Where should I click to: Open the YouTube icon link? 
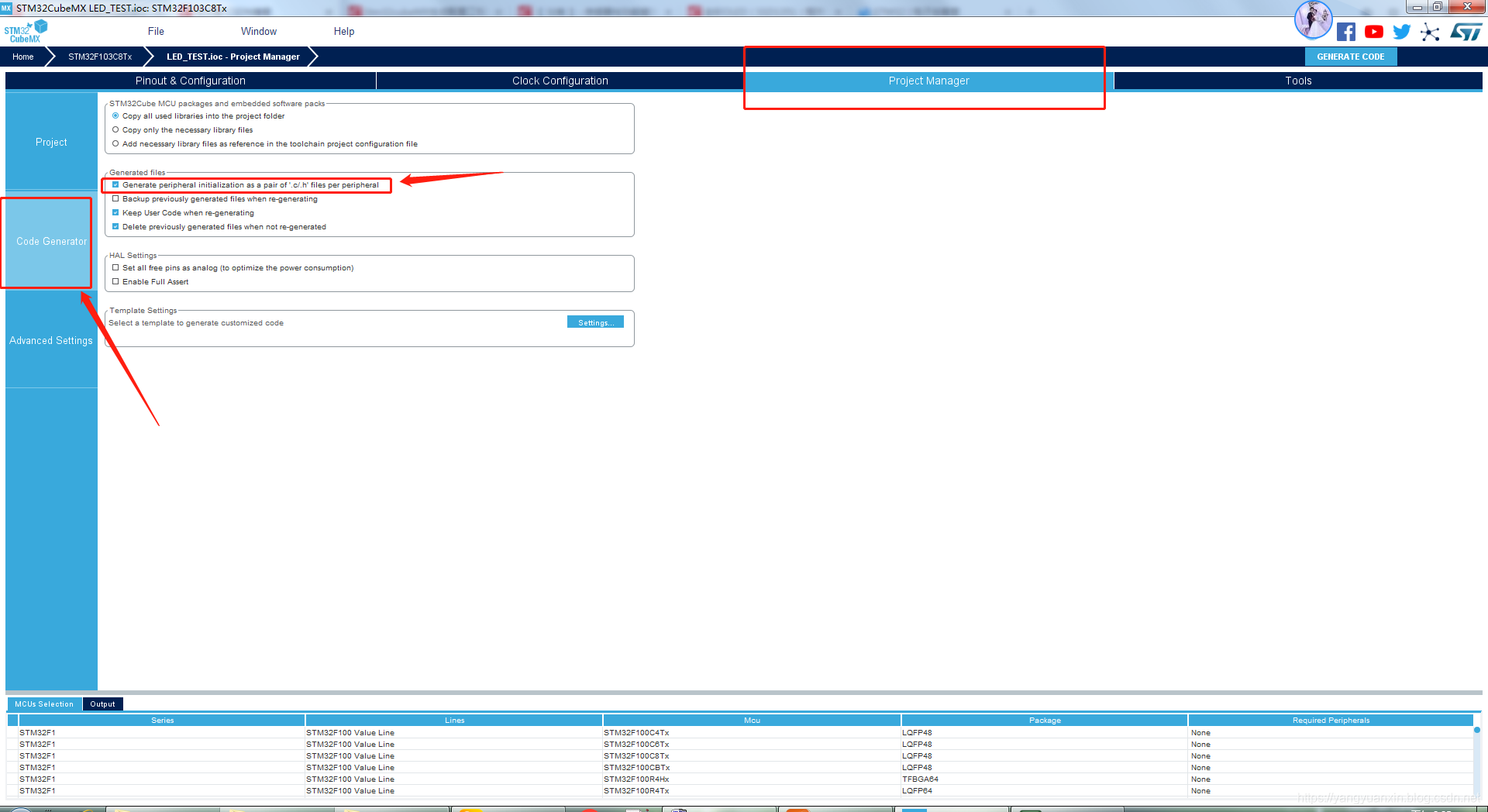click(1374, 32)
